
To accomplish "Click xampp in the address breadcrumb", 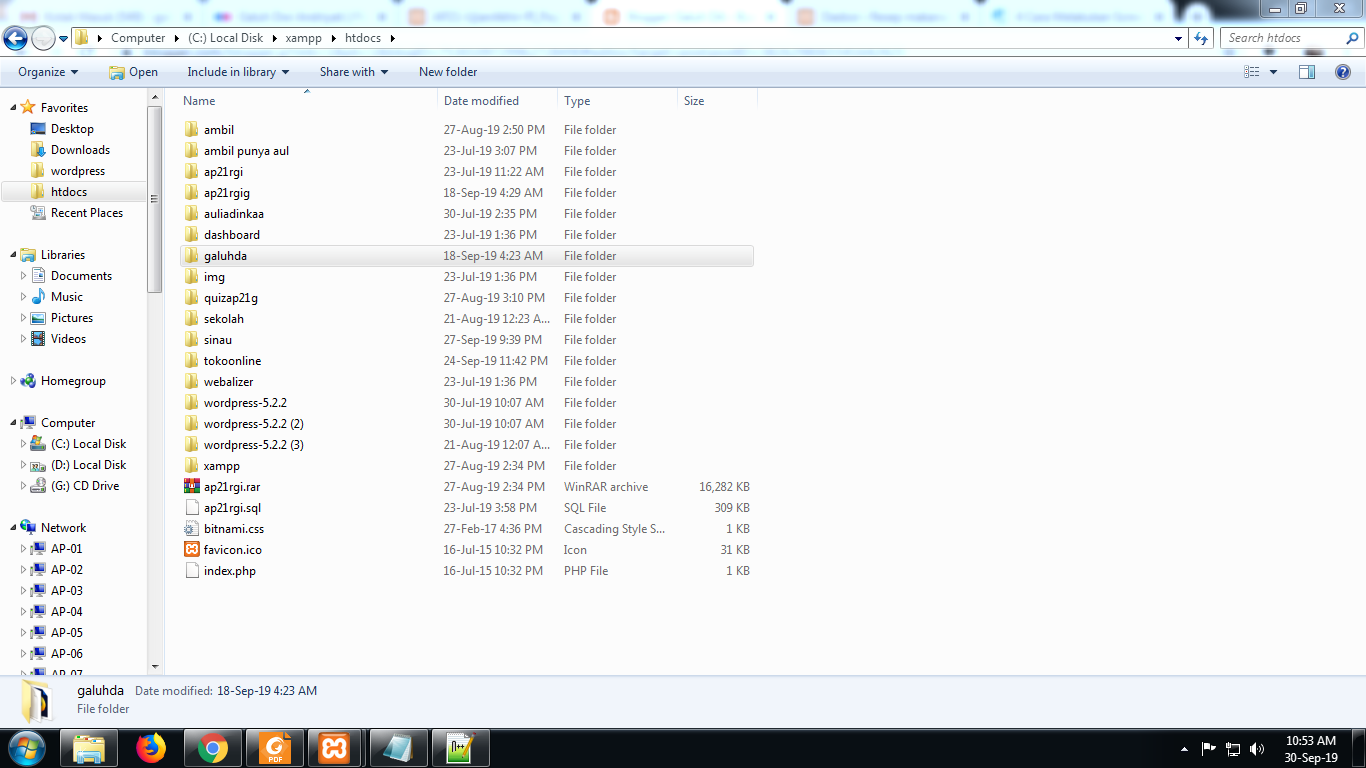I will (x=301, y=38).
